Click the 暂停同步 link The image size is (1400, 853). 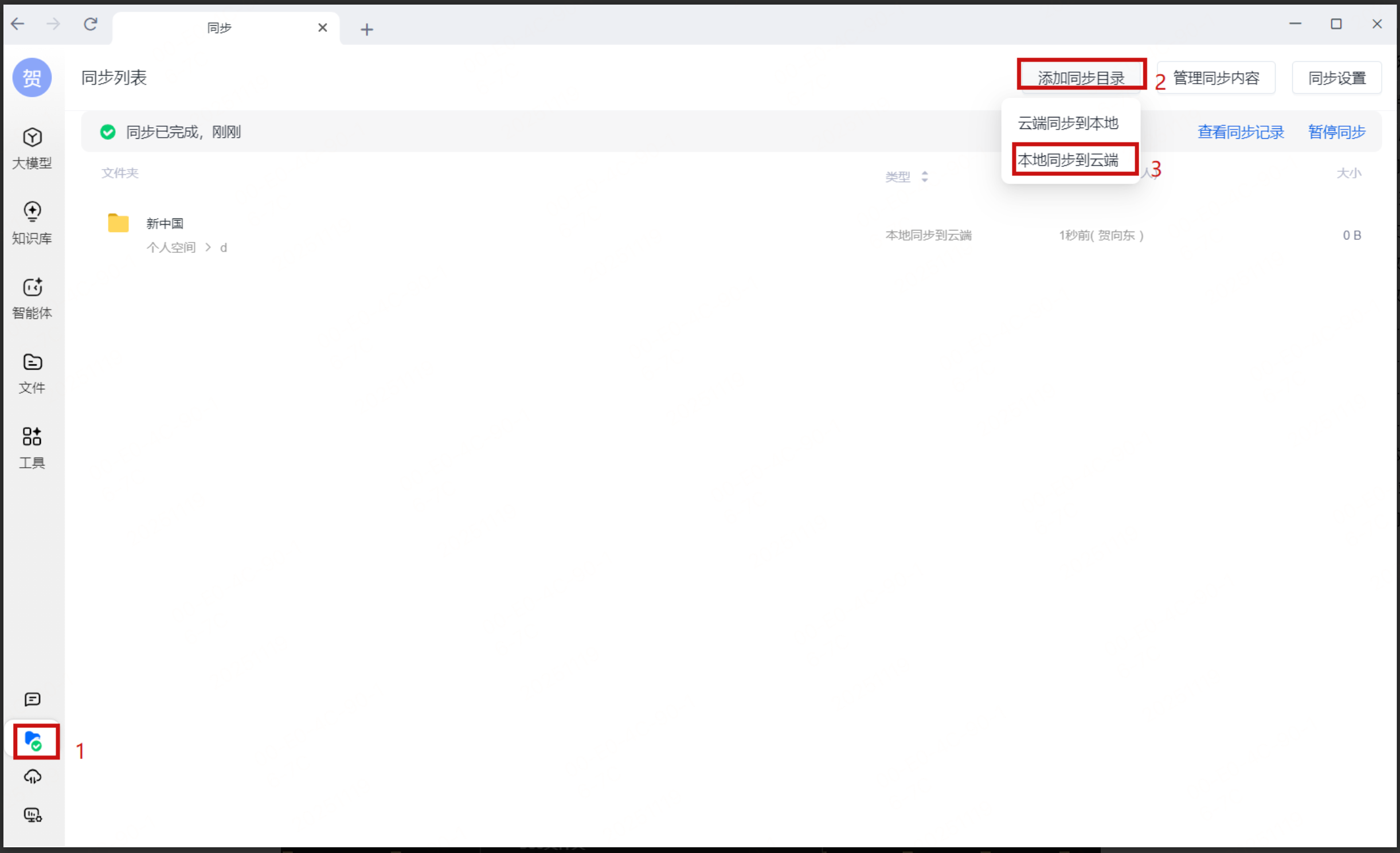click(x=1336, y=132)
